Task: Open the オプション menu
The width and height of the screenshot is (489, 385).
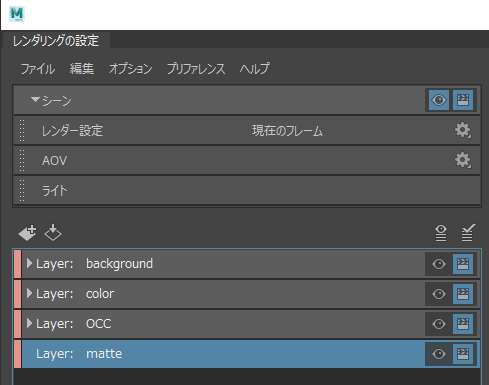Action: pyautogui.click(x=131, y=69)
